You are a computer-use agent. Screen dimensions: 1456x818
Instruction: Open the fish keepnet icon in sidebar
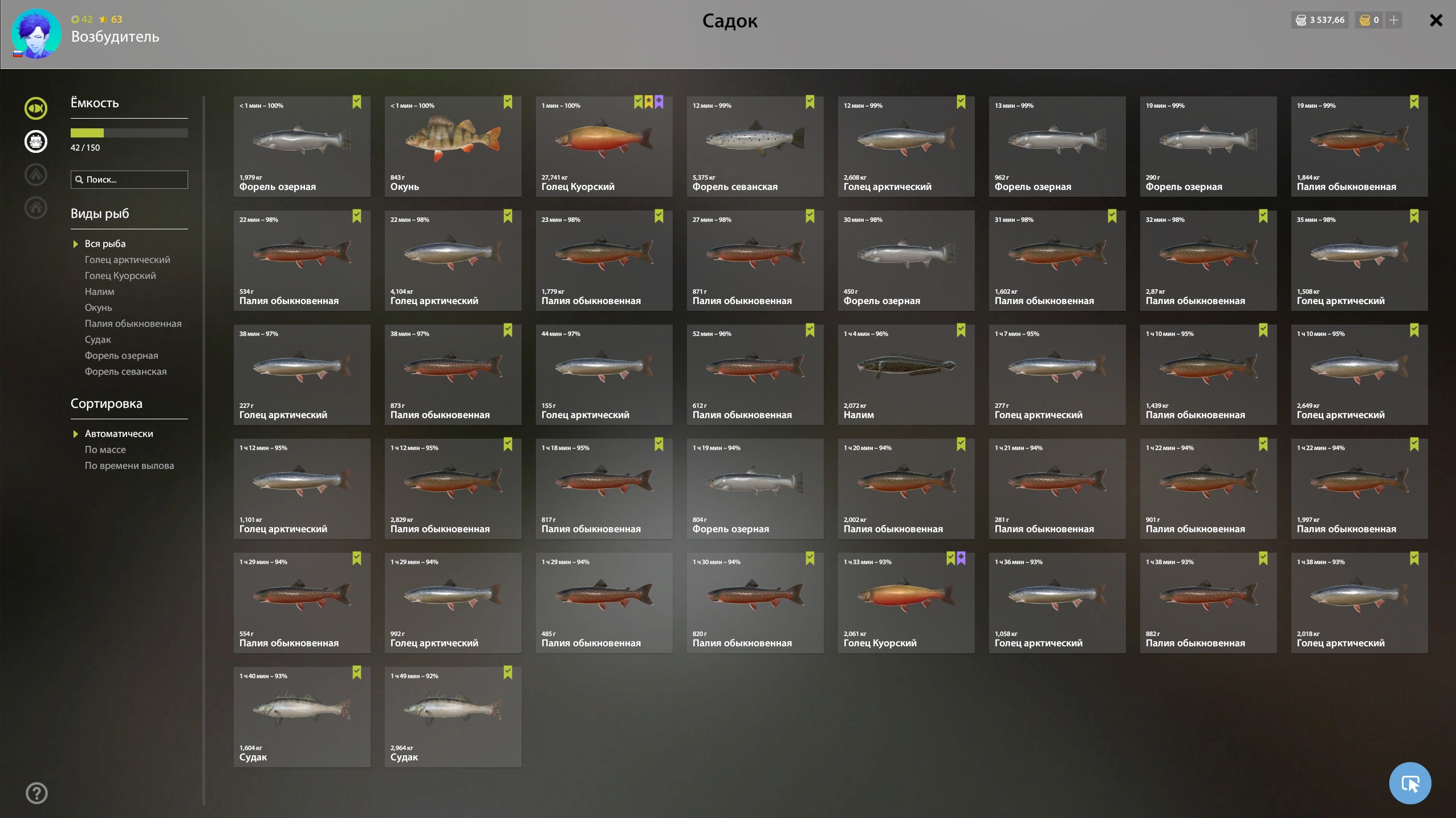(36, 108)
